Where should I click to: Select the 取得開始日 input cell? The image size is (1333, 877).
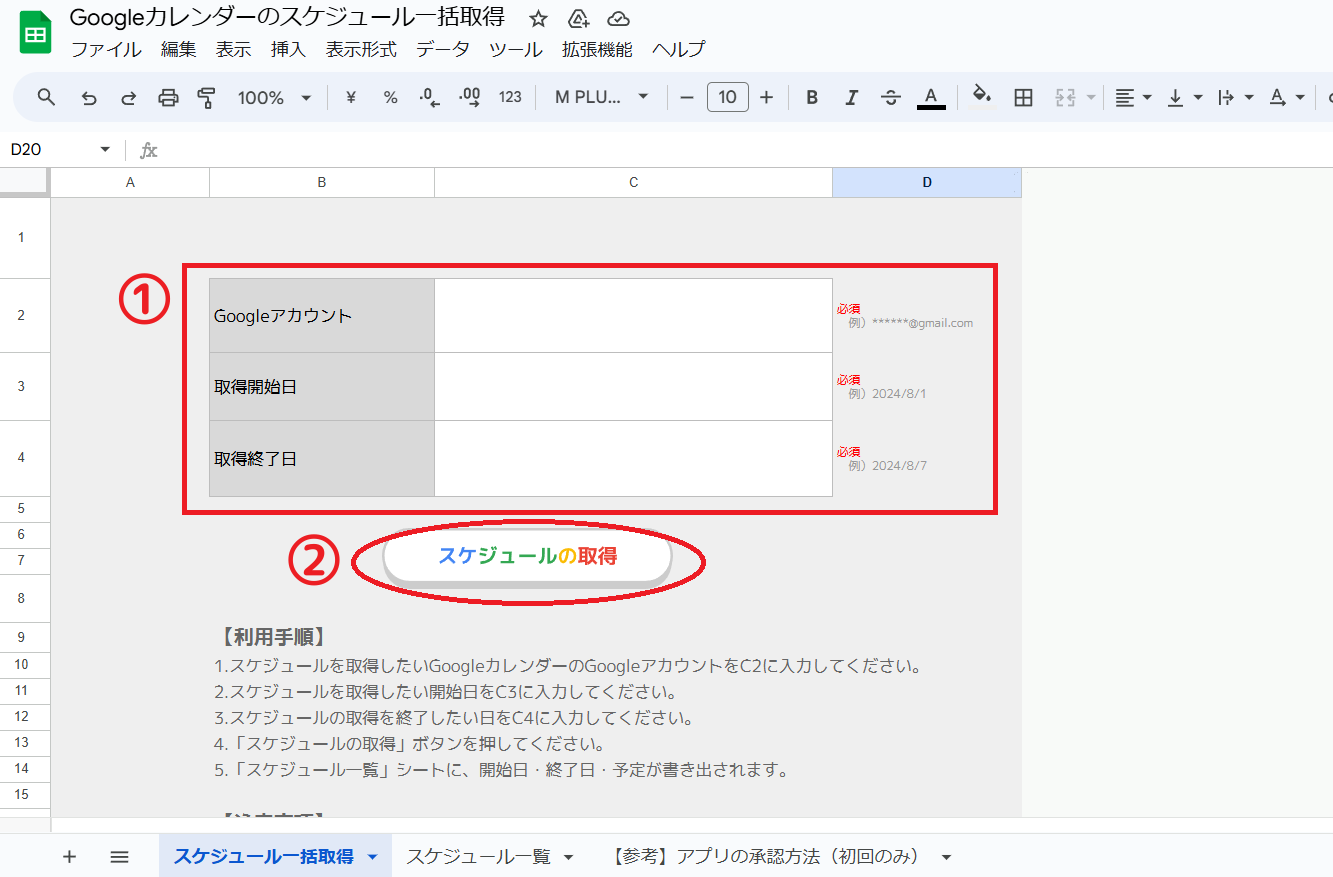(633, 386)
